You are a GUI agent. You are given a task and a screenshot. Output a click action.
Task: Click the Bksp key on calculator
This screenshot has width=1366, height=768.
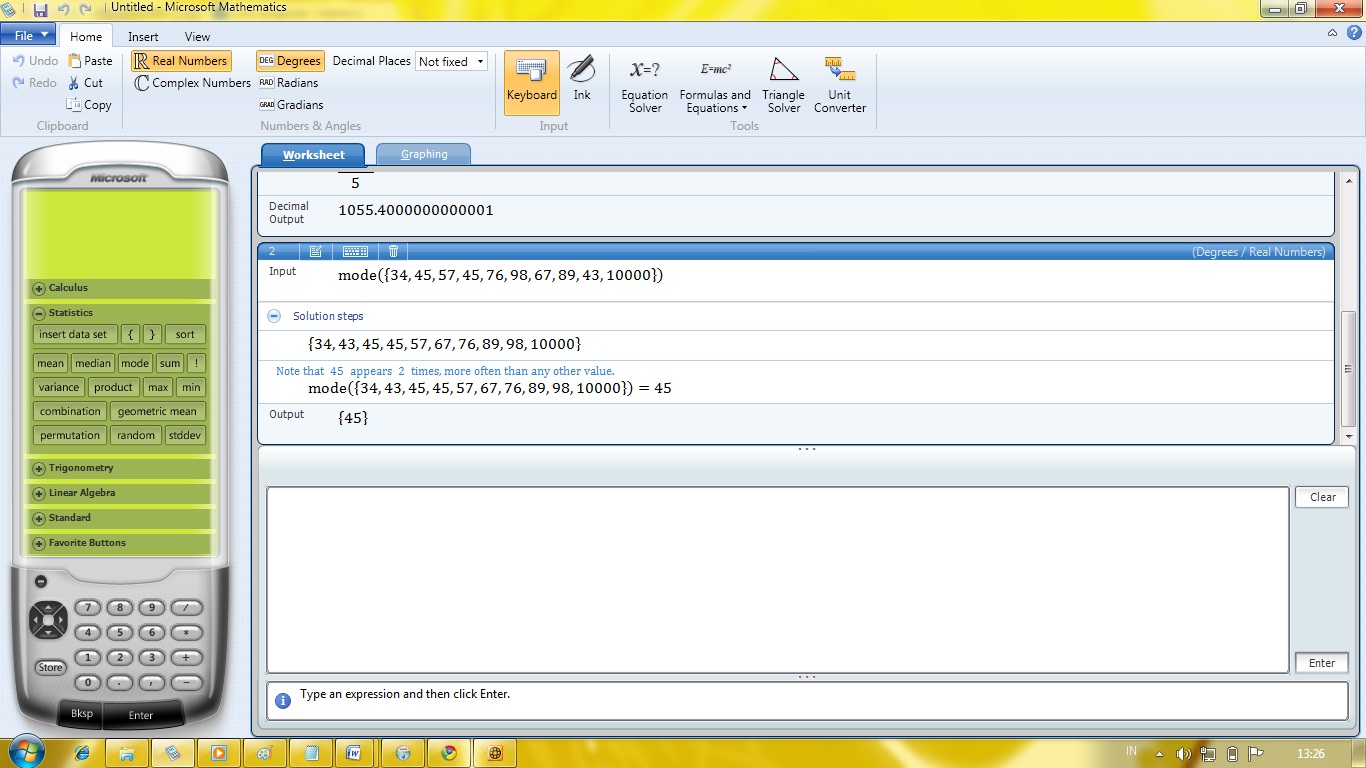[x=81, y=714]
